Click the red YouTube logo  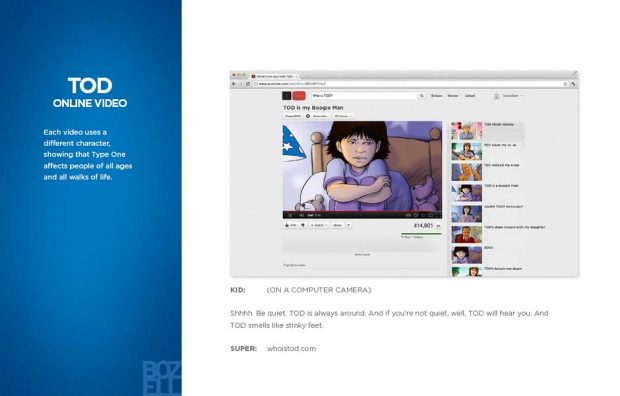tap(299, 96)
